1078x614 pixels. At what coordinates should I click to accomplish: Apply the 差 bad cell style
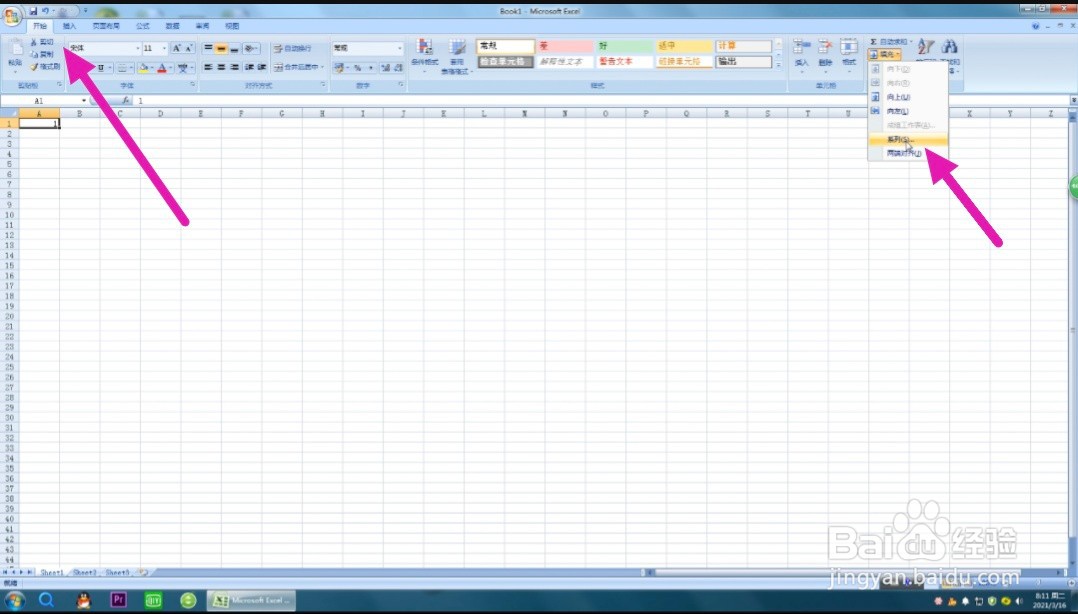[564, 46]
